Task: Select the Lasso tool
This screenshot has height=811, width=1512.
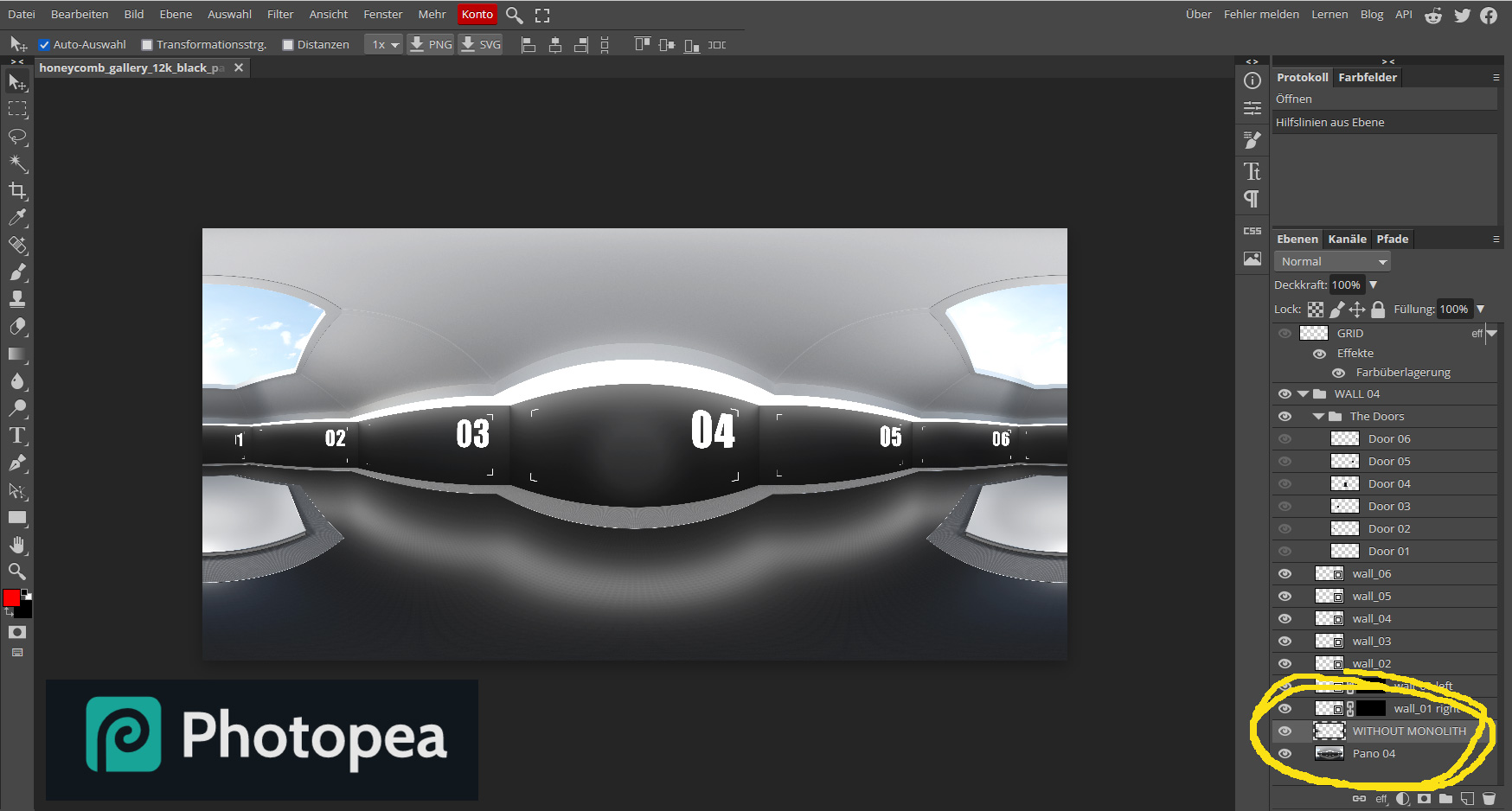Action: [17, 137]
